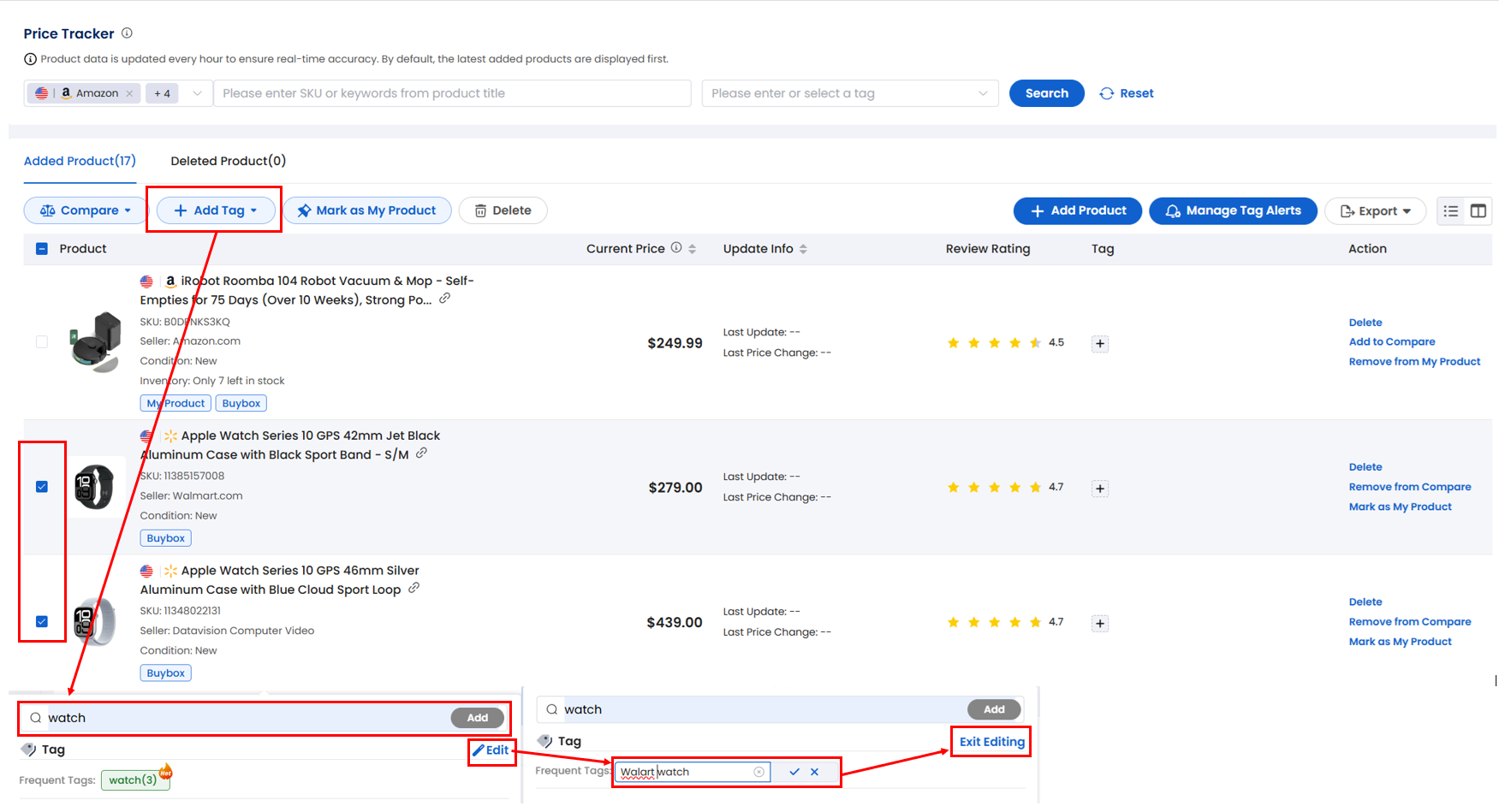
Task: Open the Add Tag dropdown
Action: (216, 210)
